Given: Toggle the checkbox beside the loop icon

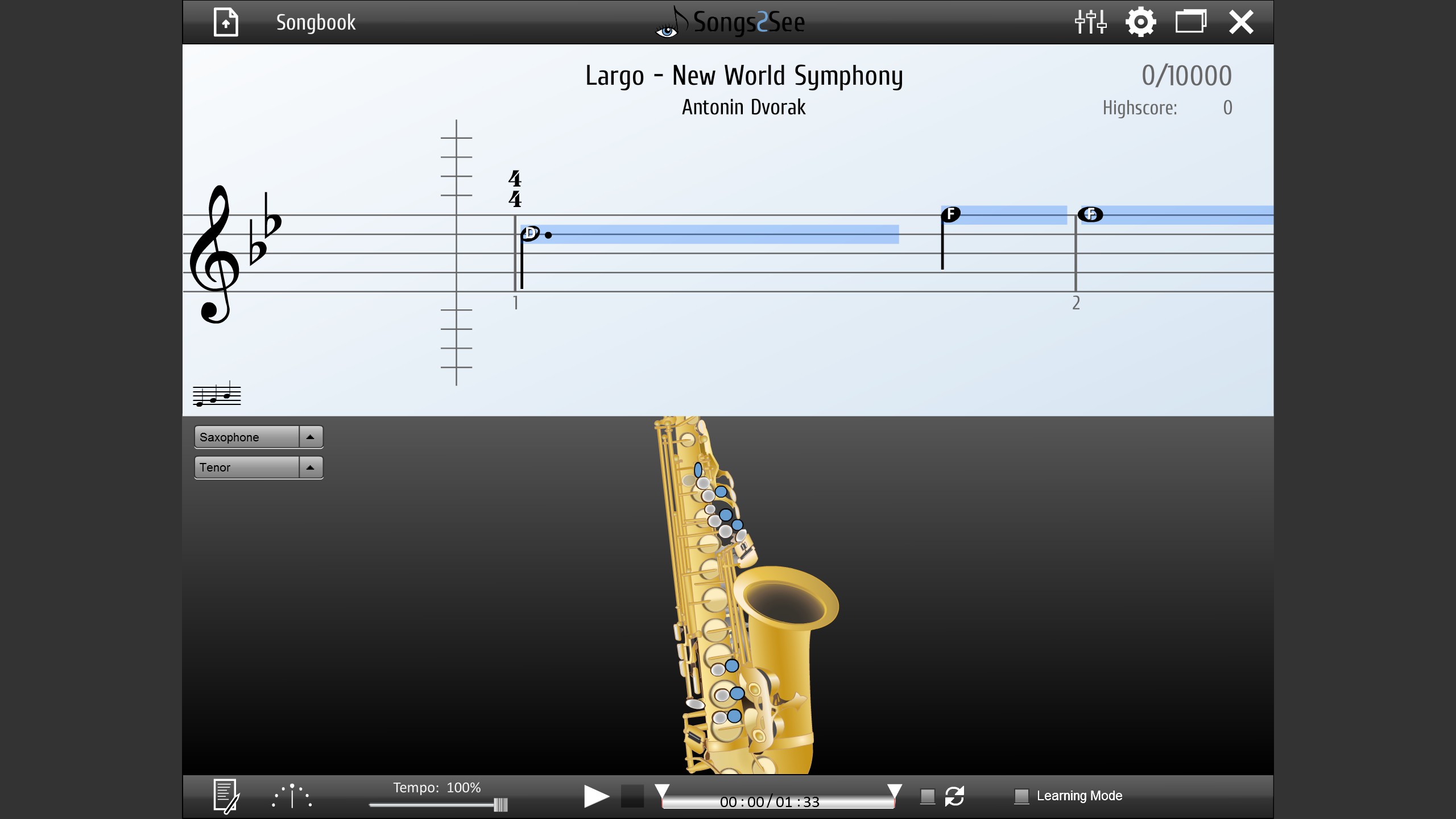Looking at the screenshot, I should [928, 796].
